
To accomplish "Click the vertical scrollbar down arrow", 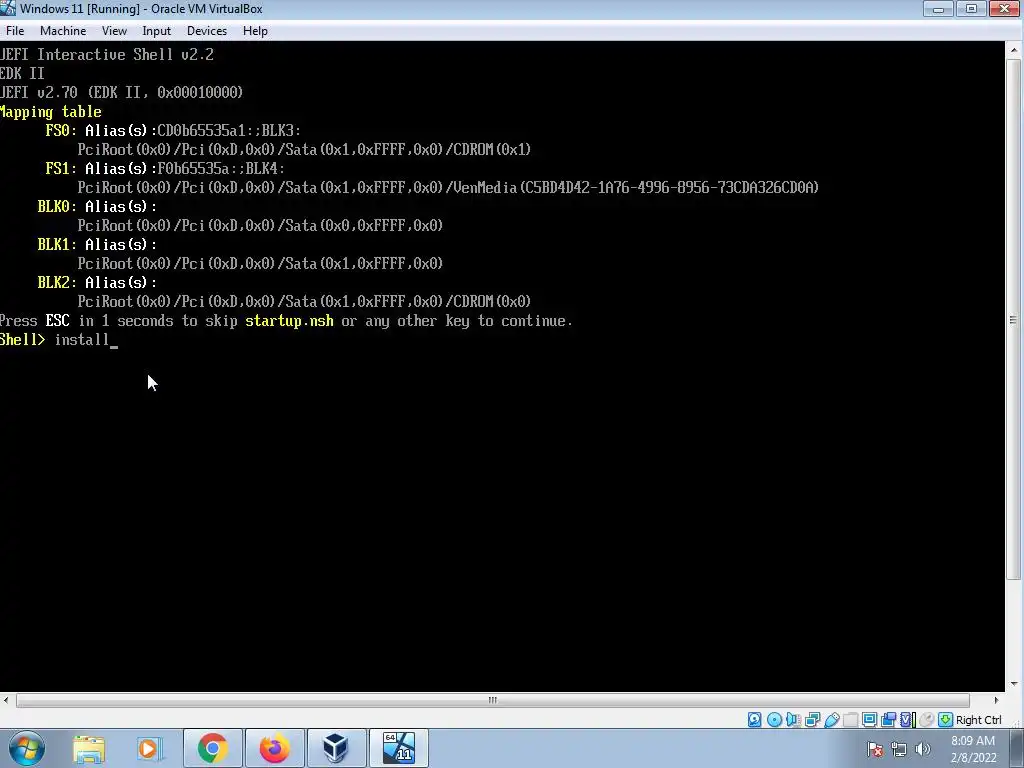I will 1014,684.
